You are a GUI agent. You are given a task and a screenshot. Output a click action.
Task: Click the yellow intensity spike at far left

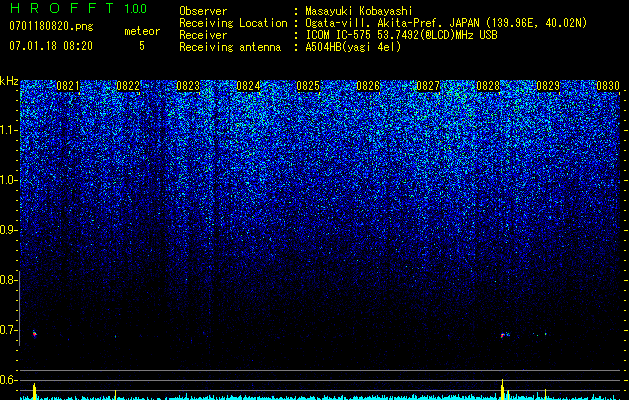(x=34, y=392)
